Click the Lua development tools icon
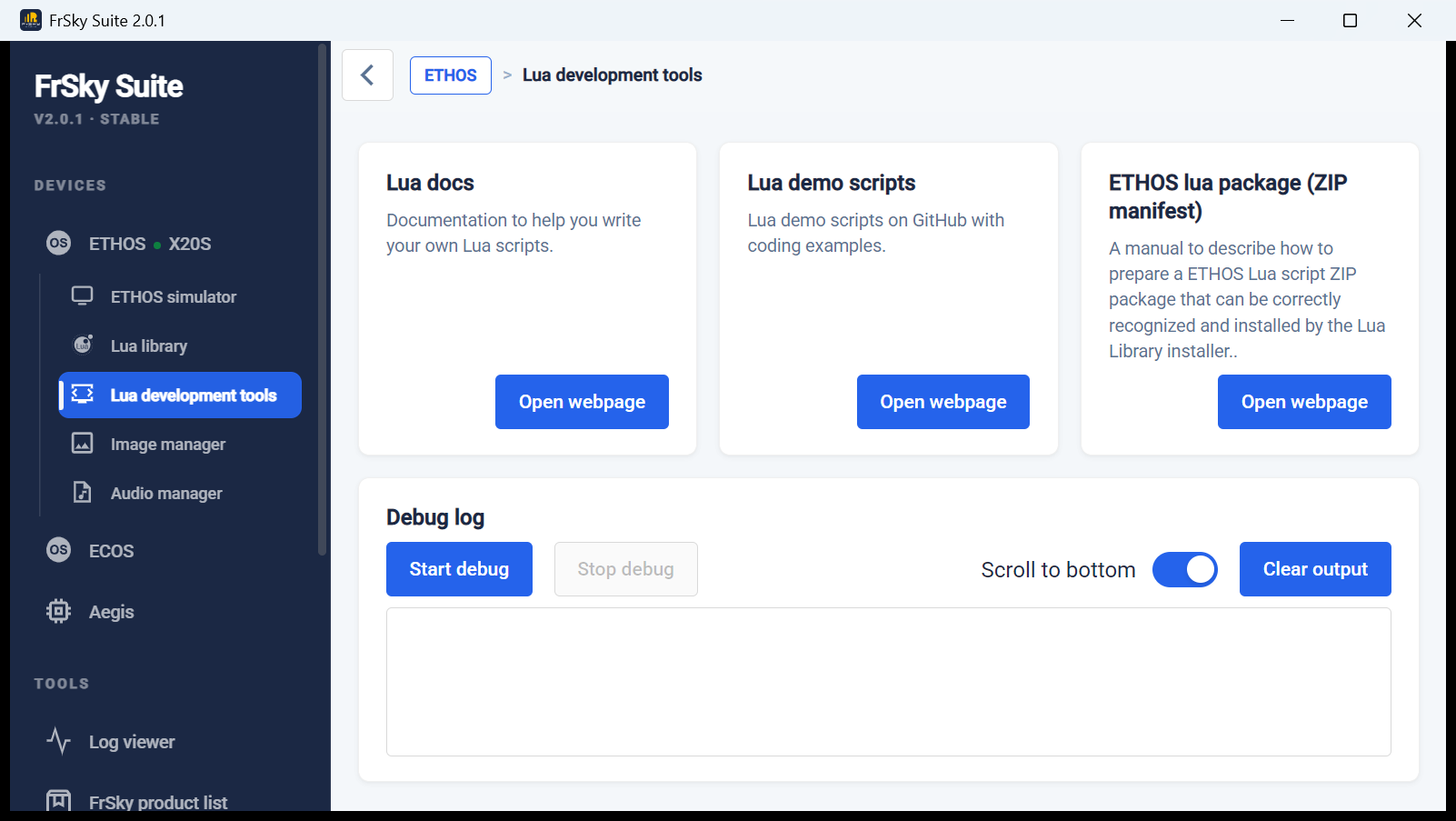Viewport: 1456px width, 821px height. (83, 394)
